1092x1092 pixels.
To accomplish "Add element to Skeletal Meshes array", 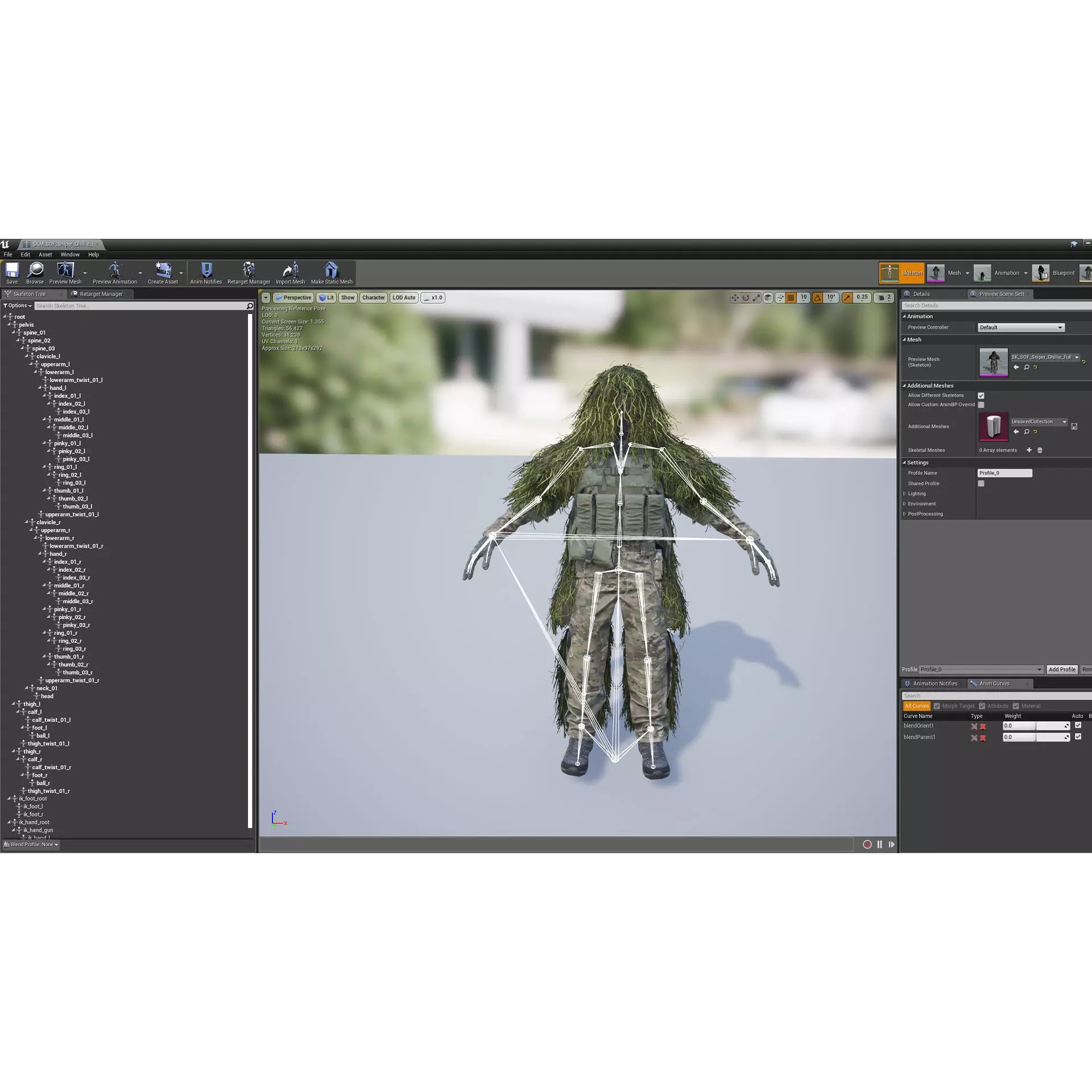I will pyautogui.click(x=1029, y=450).
